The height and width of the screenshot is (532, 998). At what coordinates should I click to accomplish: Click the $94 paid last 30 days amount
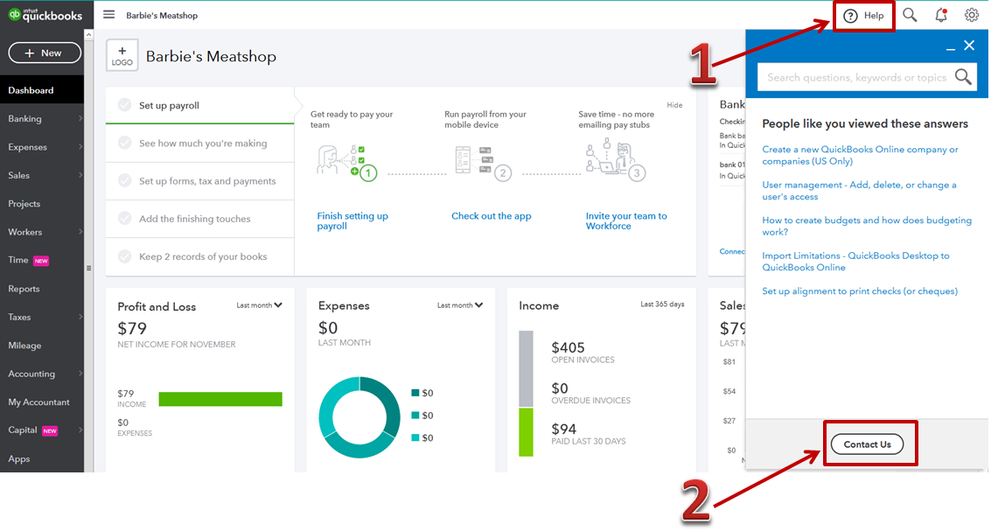pyautogui.click(x=564, y=429)
